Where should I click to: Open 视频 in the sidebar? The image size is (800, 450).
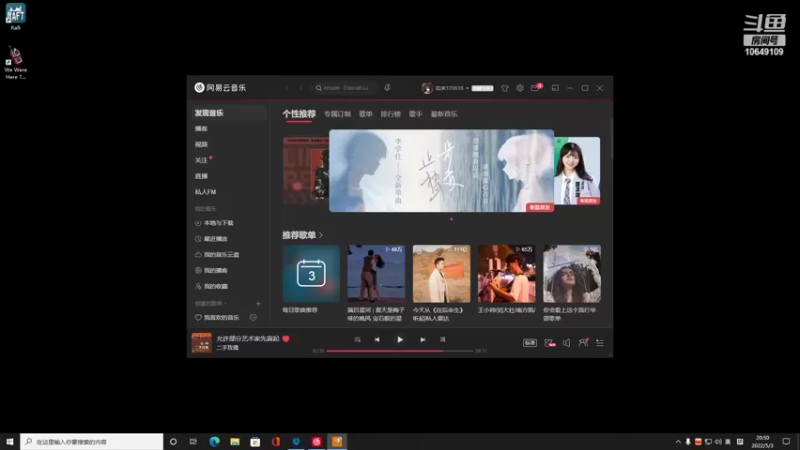(x=201, y=144)
